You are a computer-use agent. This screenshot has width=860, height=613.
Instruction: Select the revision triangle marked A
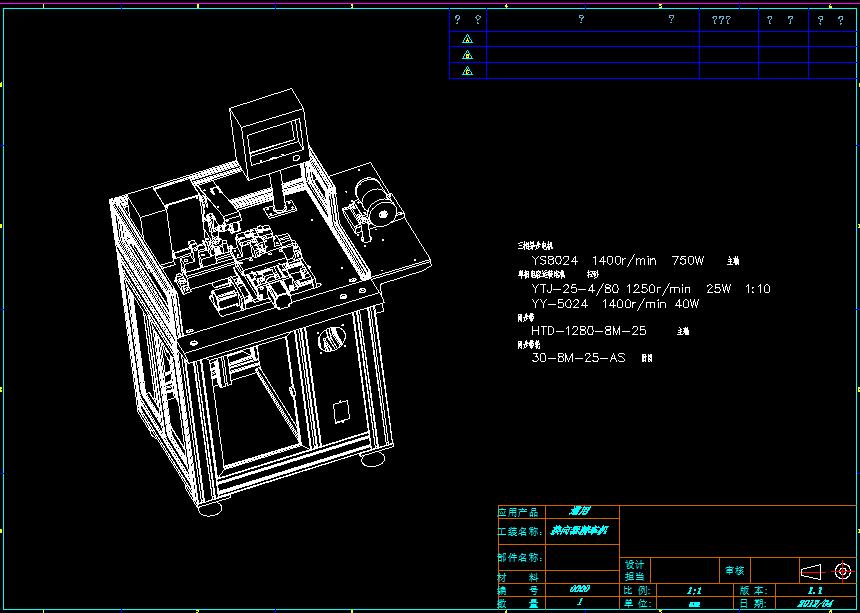point(467,39)
